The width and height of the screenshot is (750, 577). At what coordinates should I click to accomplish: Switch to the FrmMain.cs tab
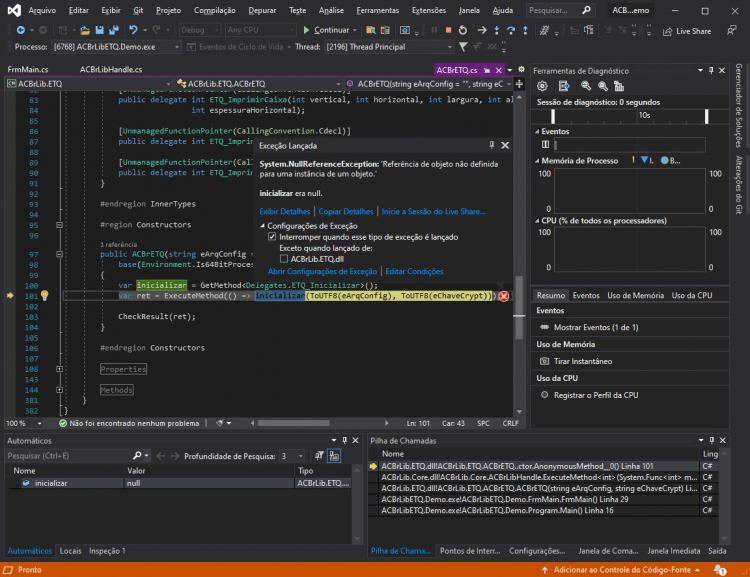click(28, 69)
